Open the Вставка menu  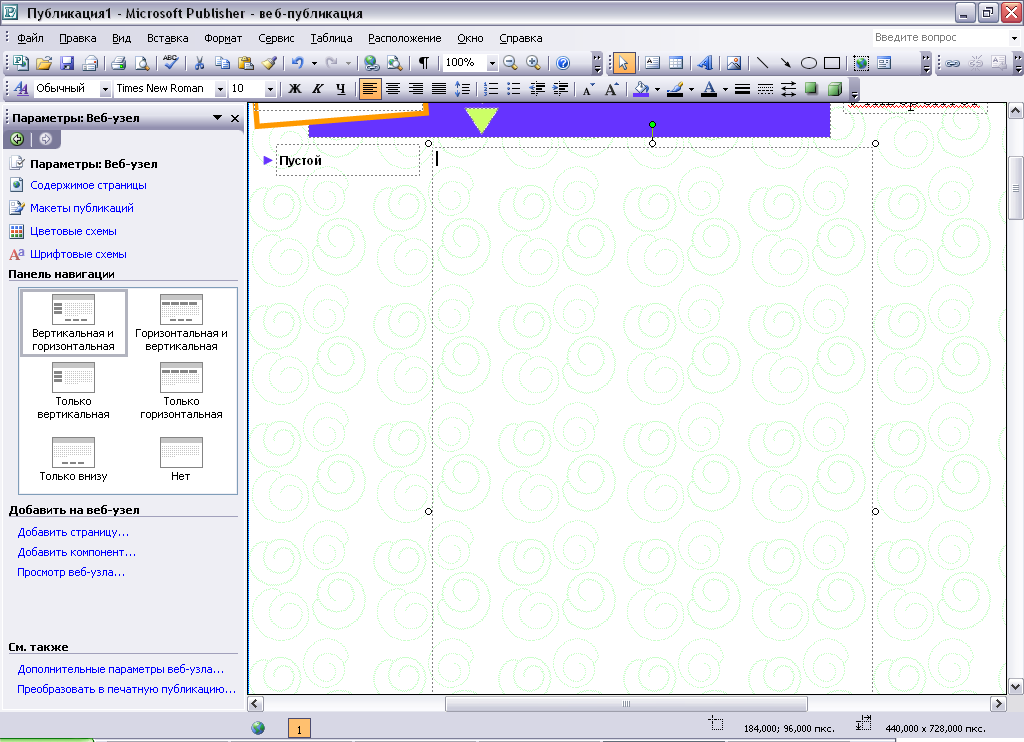tap(167, 38)
